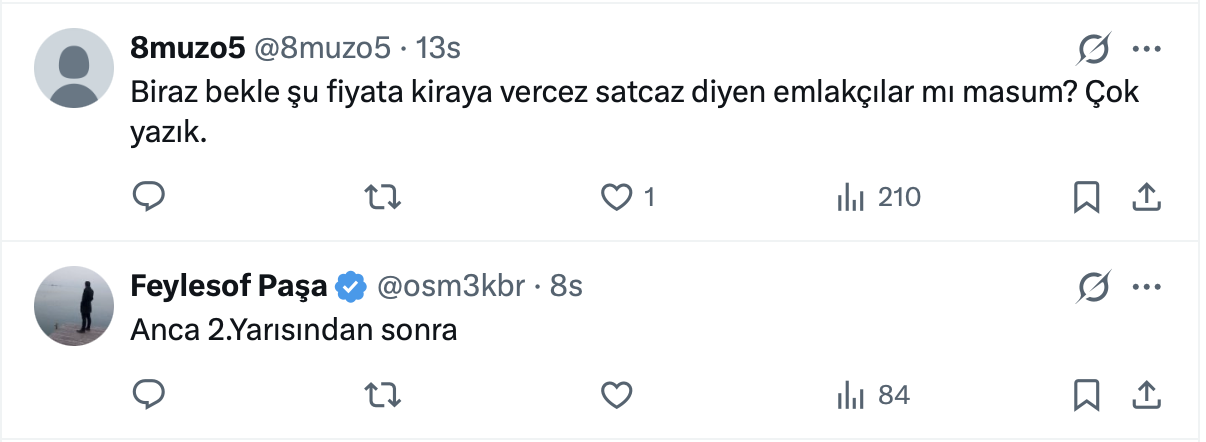Click Feylesof Paşa's profile picture
The image size is (1206, 442).
75,307
